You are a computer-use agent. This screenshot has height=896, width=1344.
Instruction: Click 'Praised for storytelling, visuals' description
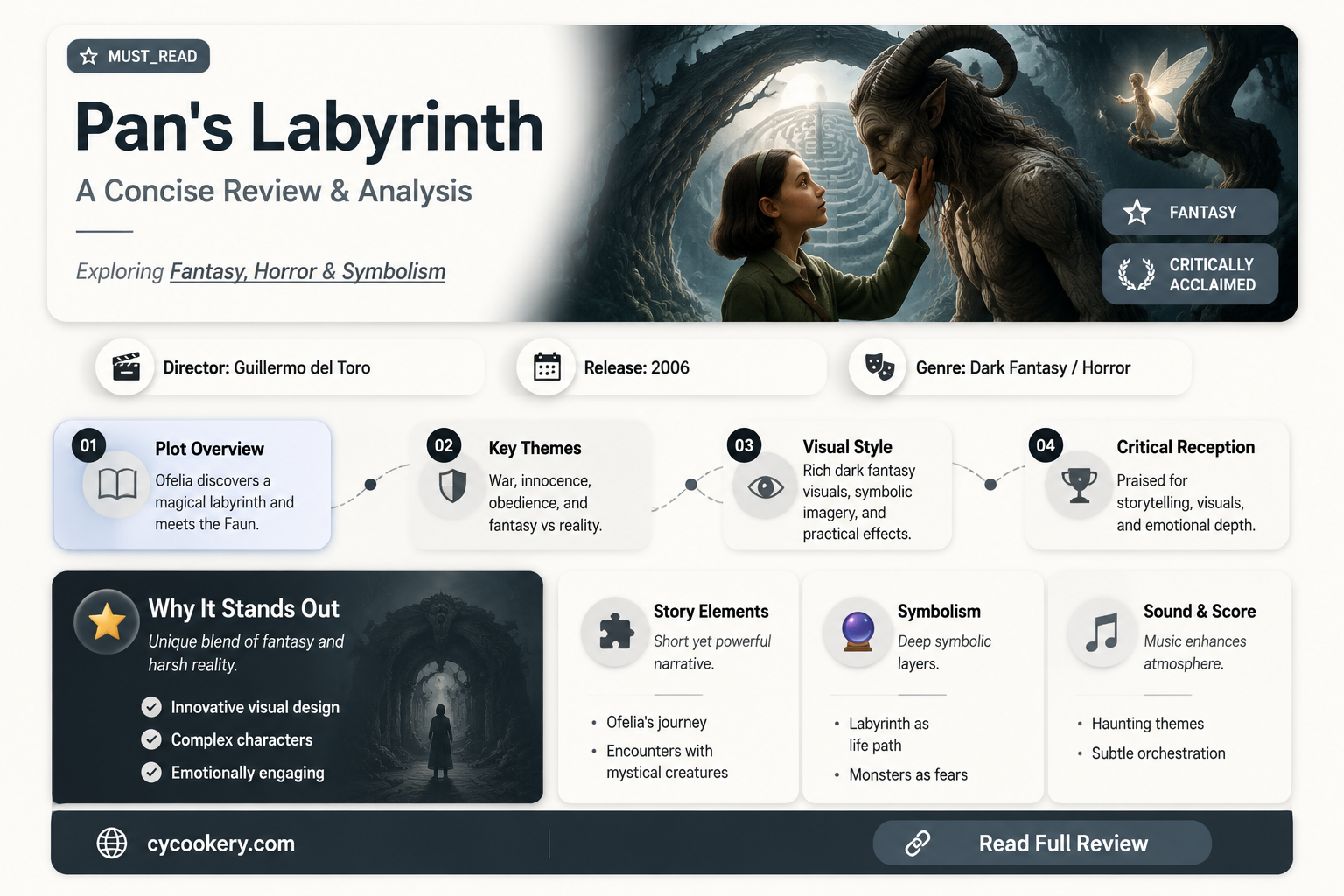(1186, 503)
